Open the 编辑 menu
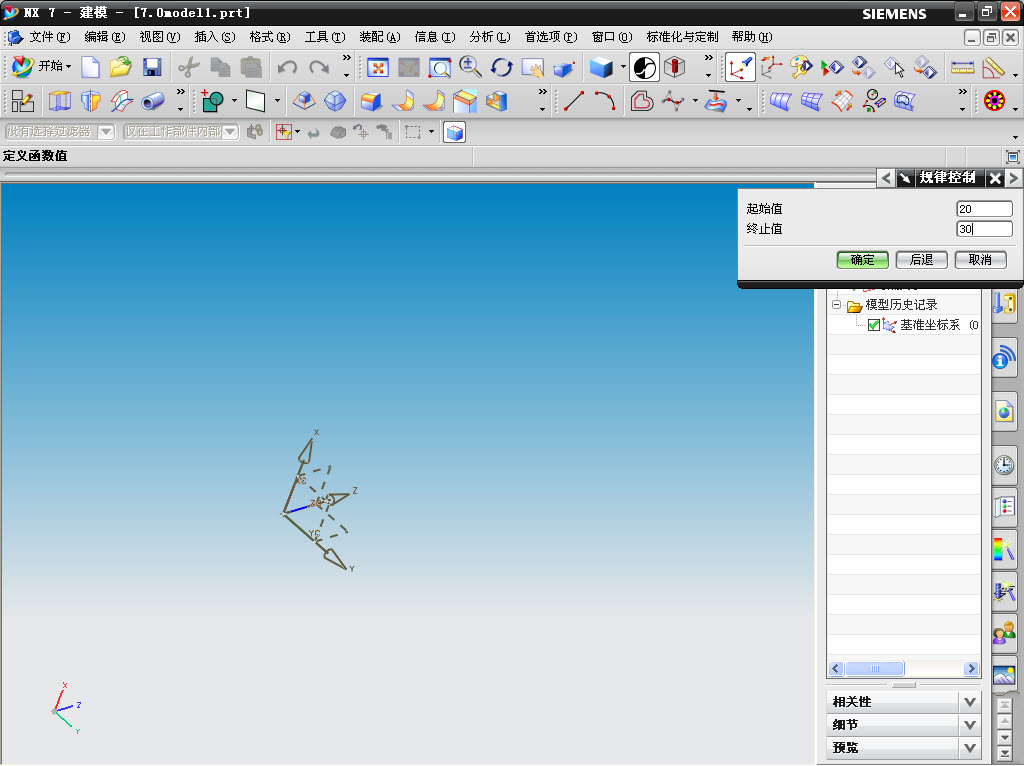This screenshot has width=1024, height=766. (104, 37)
